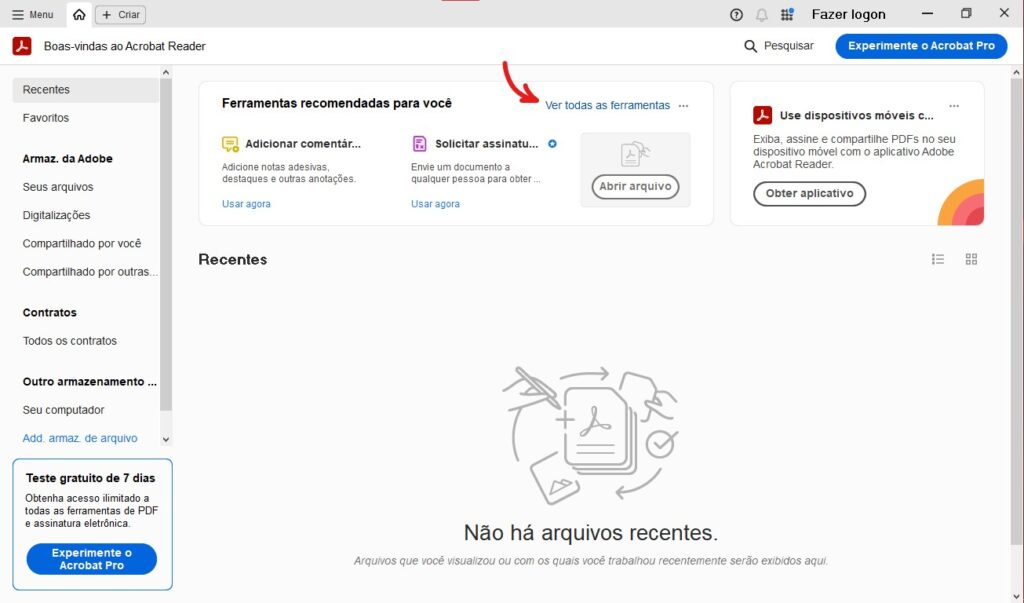Image resolution: width=1024 pixels, height=603 pixels.
Task: Click Usar agora under Adicionar comentário
Action: pos(246,204)
